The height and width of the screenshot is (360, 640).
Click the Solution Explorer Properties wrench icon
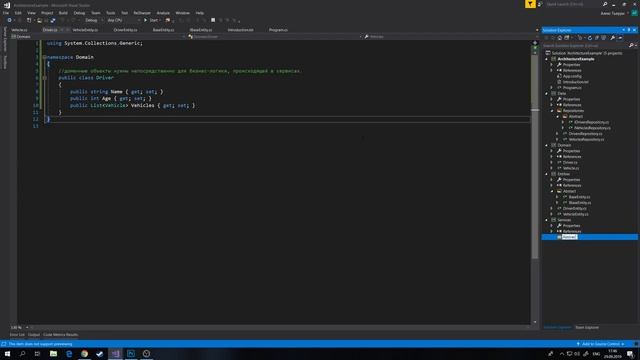[613, 38]
